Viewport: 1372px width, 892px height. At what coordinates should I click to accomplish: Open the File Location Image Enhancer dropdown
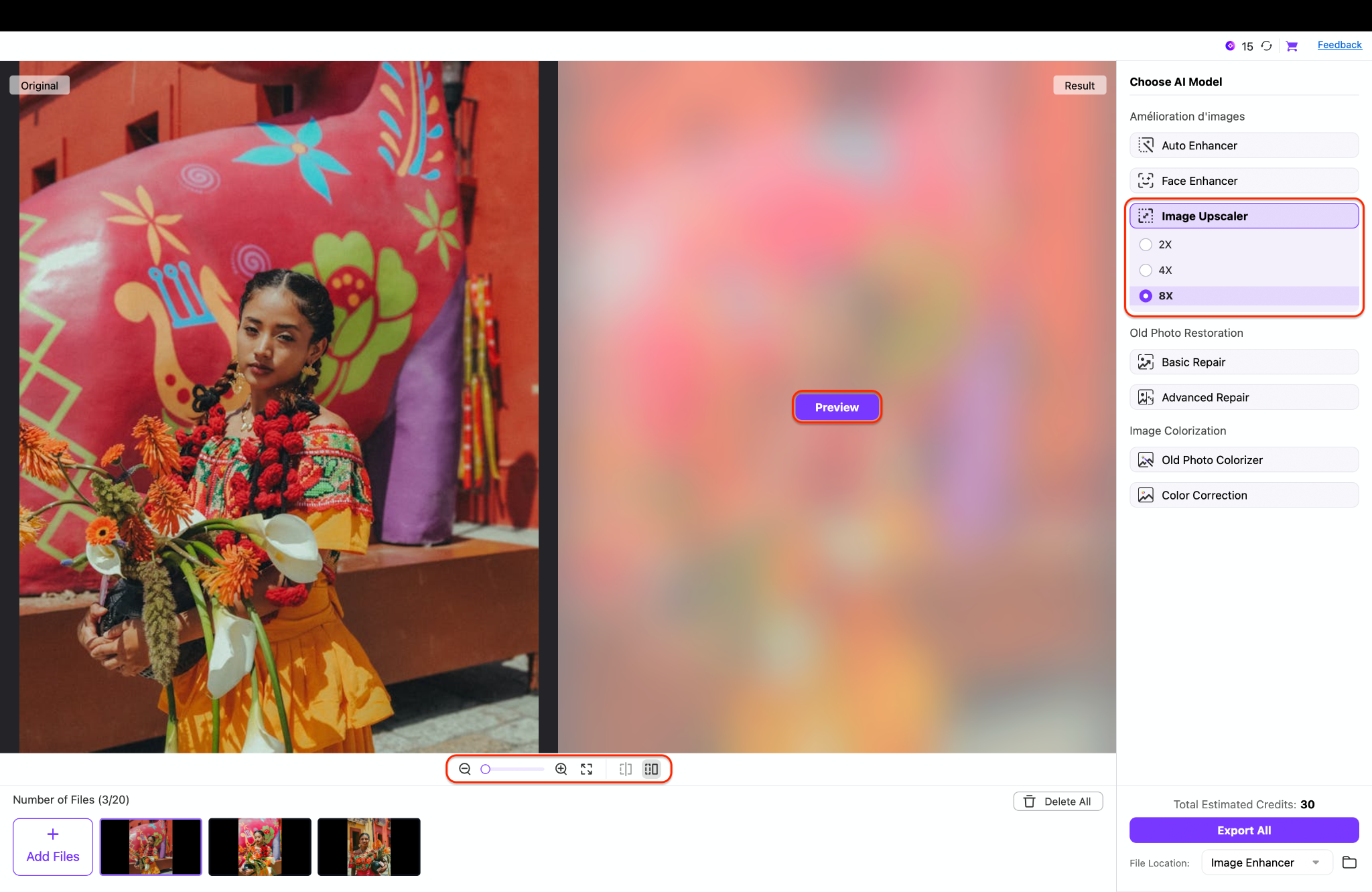pyautogui.click(x=1263, y=863)
